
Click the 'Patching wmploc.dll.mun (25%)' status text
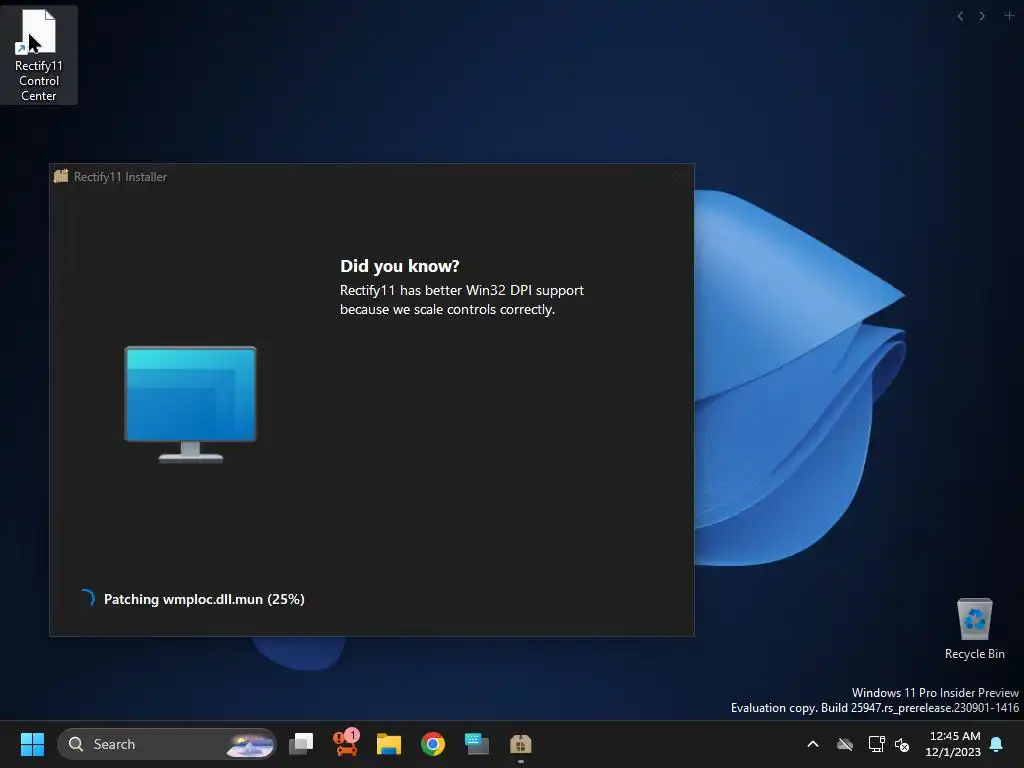coord(204,599)
